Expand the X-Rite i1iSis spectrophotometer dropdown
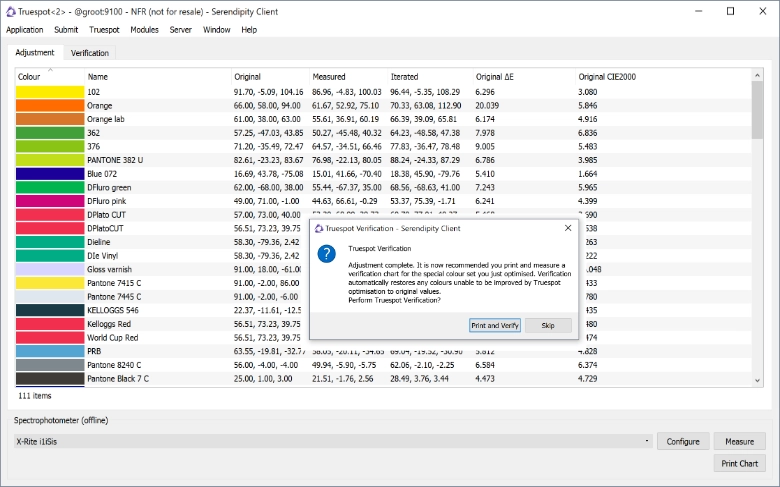Screen dimensions: 780x487 point(646,441)
